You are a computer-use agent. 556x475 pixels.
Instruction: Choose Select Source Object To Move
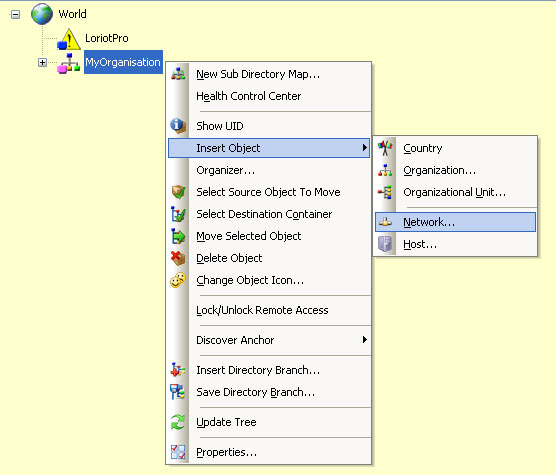tap(269, 192)
